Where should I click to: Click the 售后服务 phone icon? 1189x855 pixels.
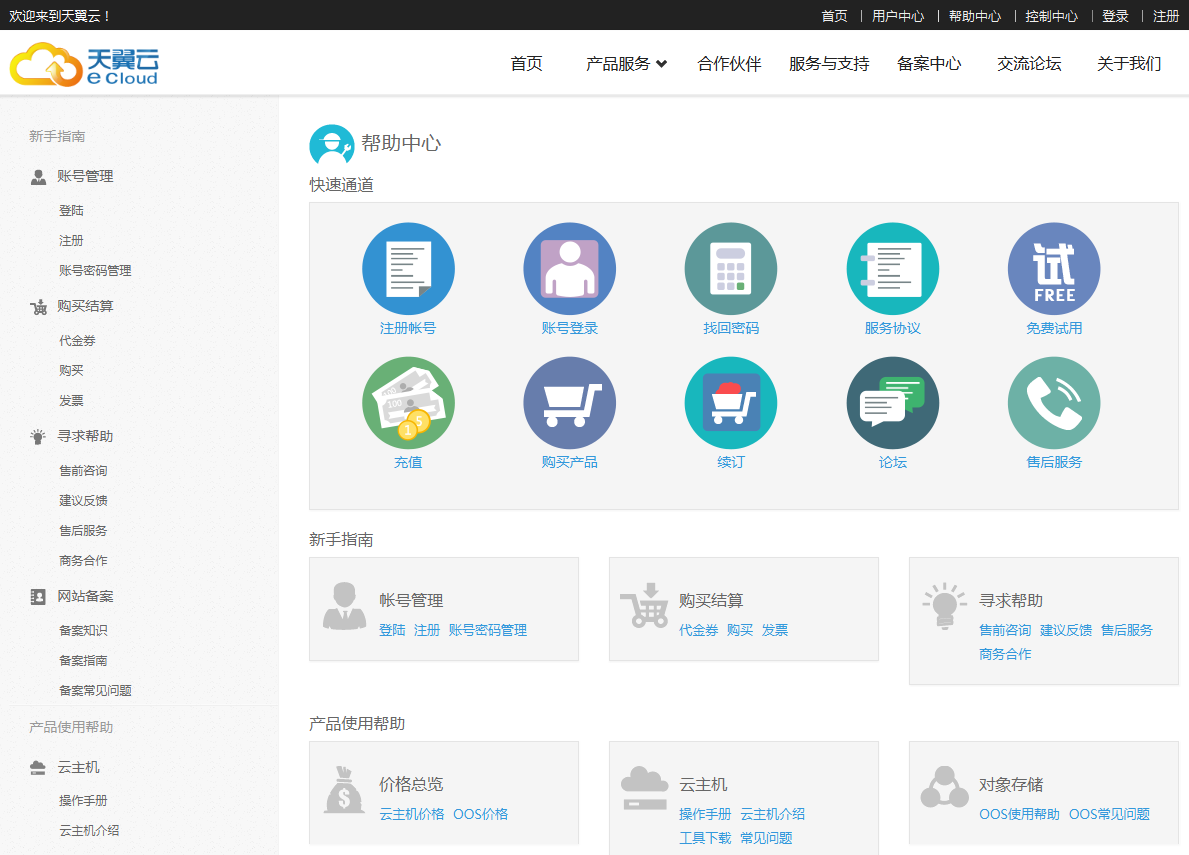tap(1054, 403)
